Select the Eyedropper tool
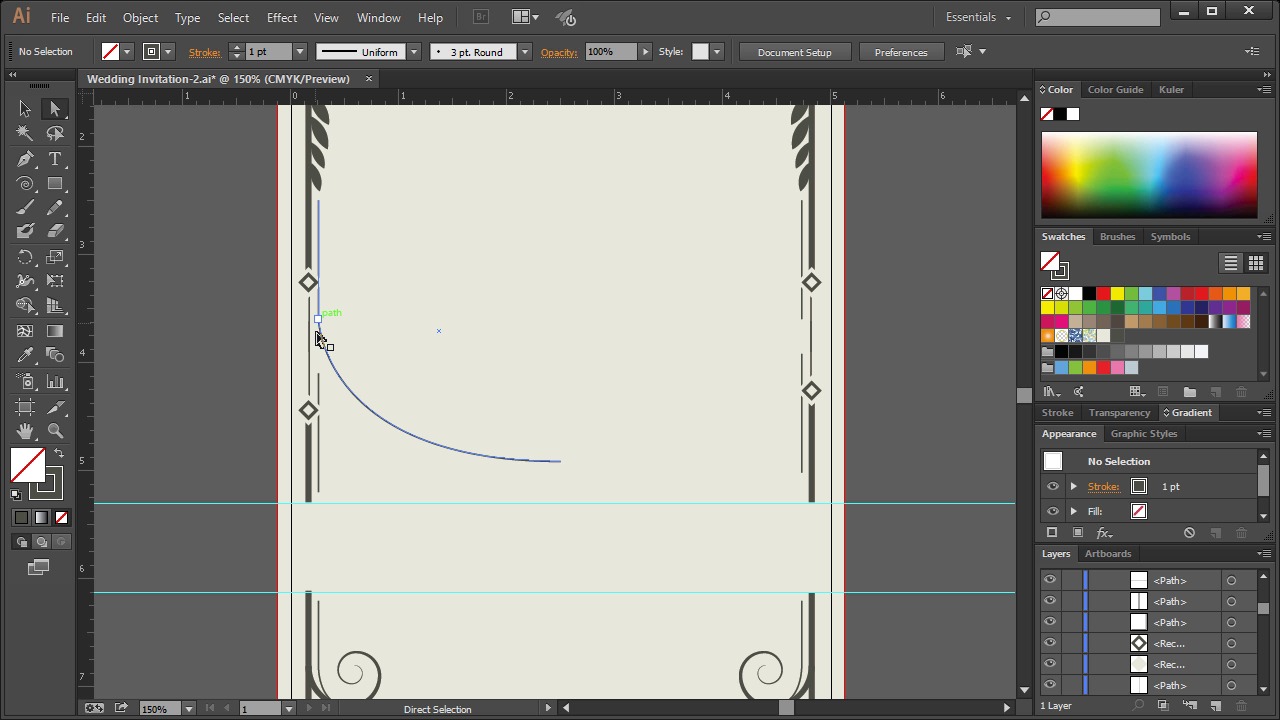This screenshot has height=720, width=1280. (25, 356)
